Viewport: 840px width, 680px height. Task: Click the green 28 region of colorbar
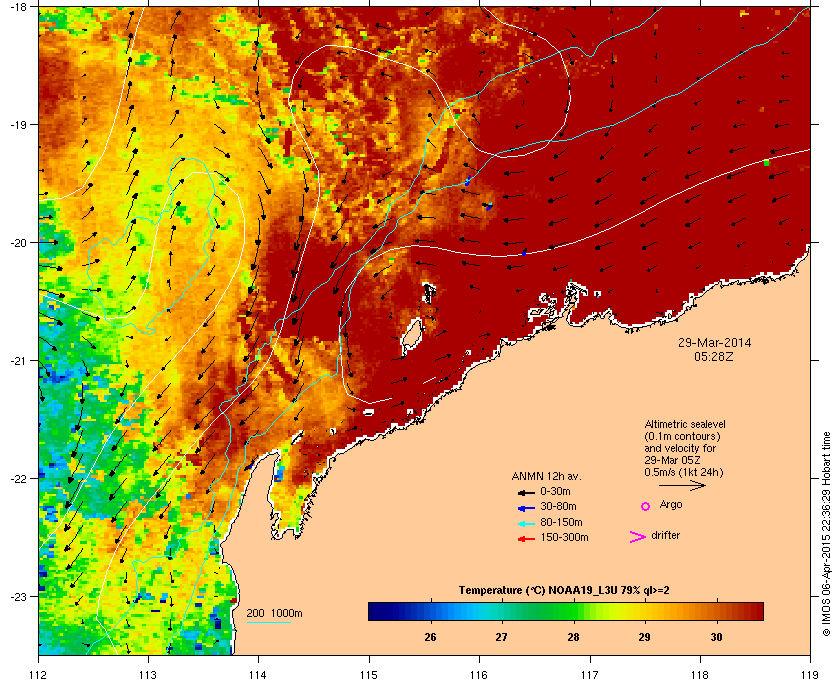coord(574,611)
